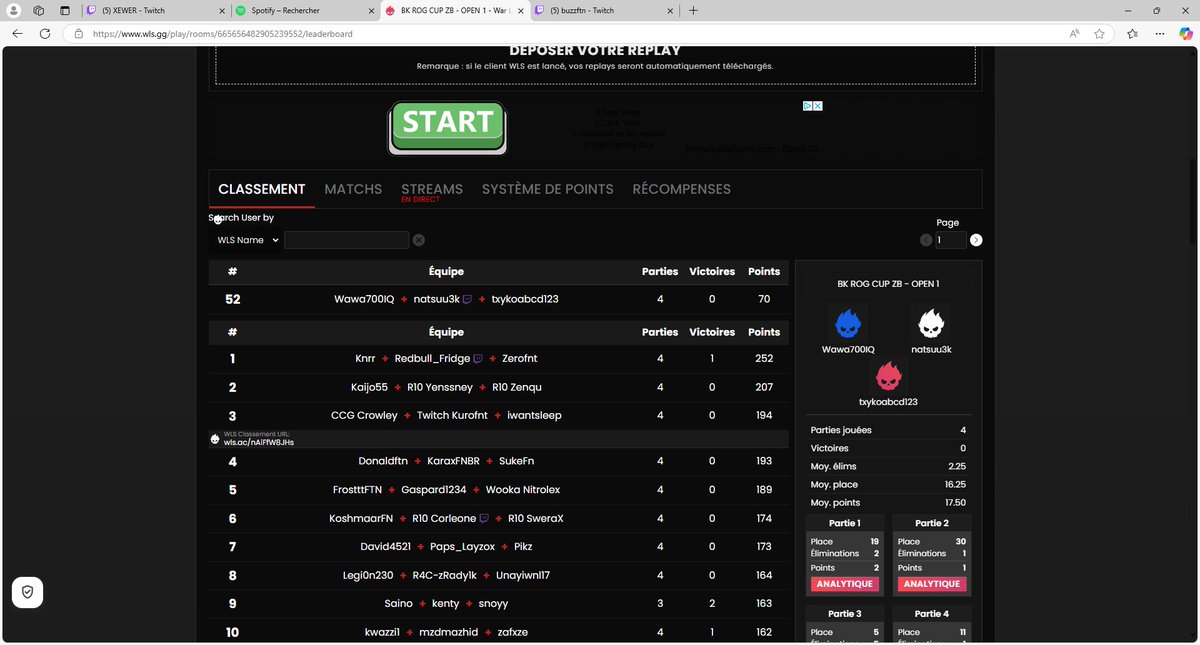Click the BK ROG CUP ZB - OPEN 1 panel title
Screen dimensions: 1200x645
(889, 284)
